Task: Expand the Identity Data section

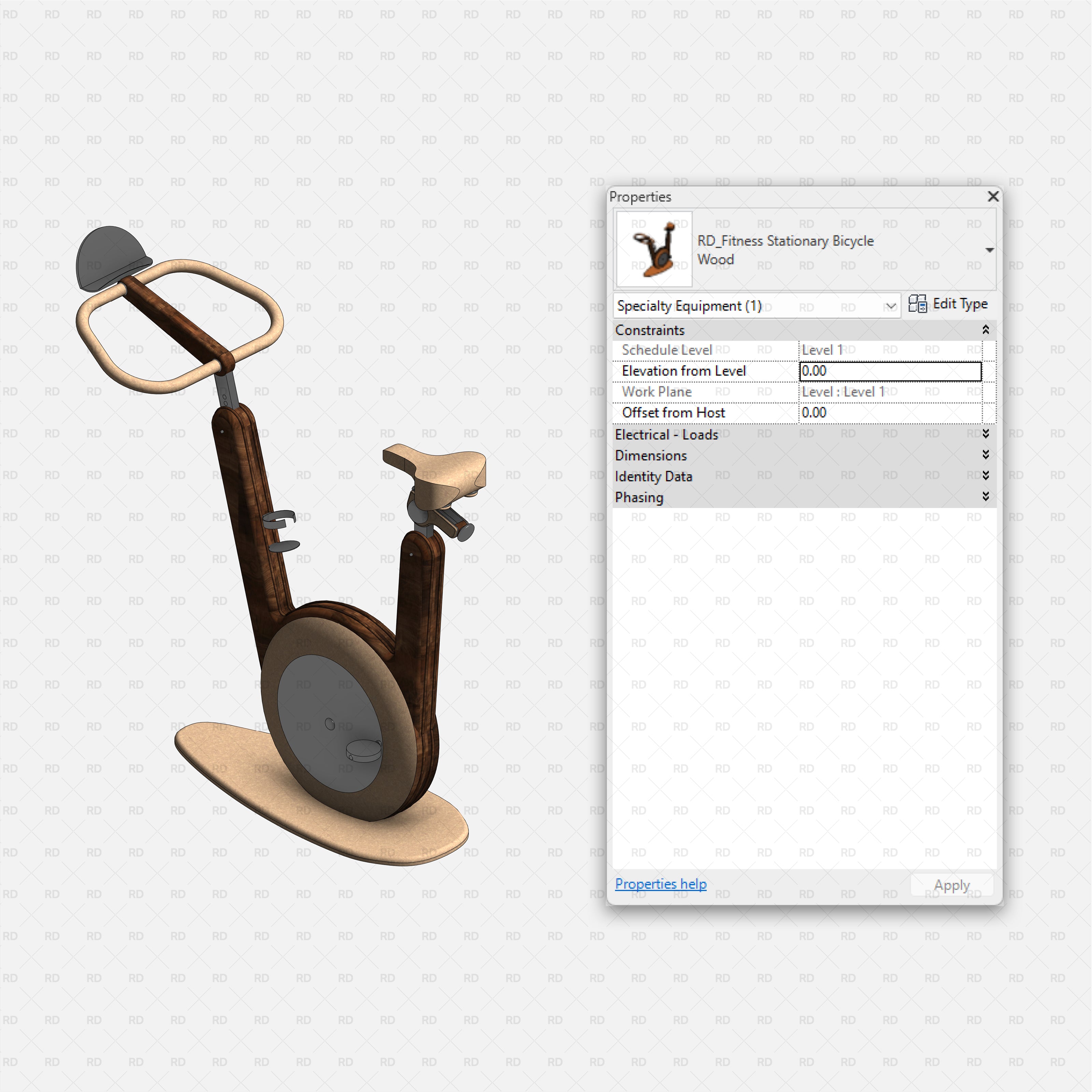Action: (986, 476)
